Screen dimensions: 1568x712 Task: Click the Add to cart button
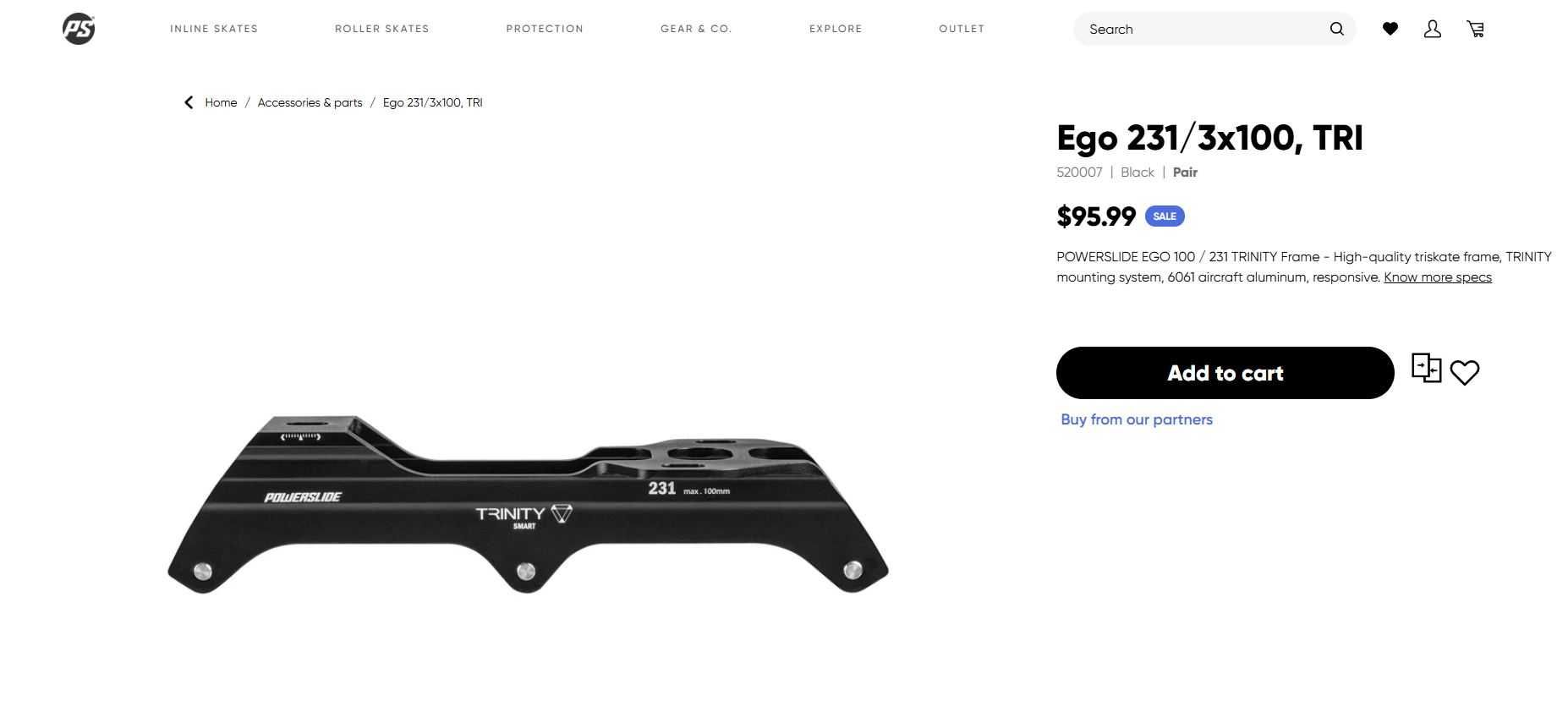click(x=1225, y=373)
